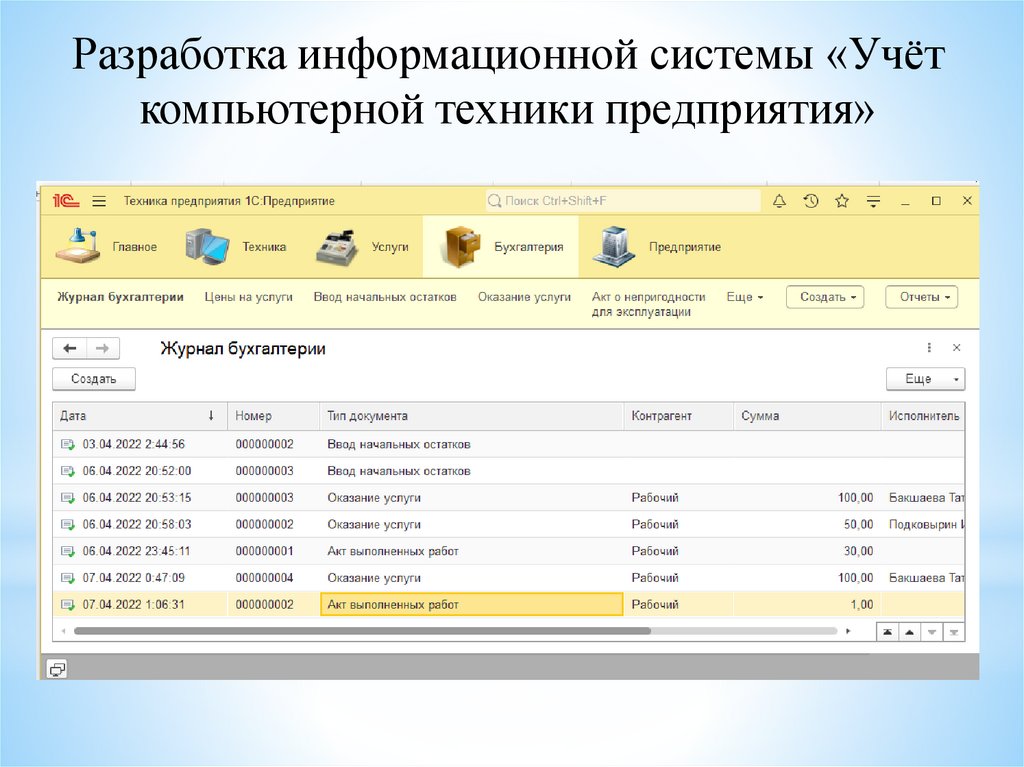Image resolution: width=1024 pixels, height=767 pixels.
Task: Expand the Создать dropdown in the command bar
Action: coord(825,297)
